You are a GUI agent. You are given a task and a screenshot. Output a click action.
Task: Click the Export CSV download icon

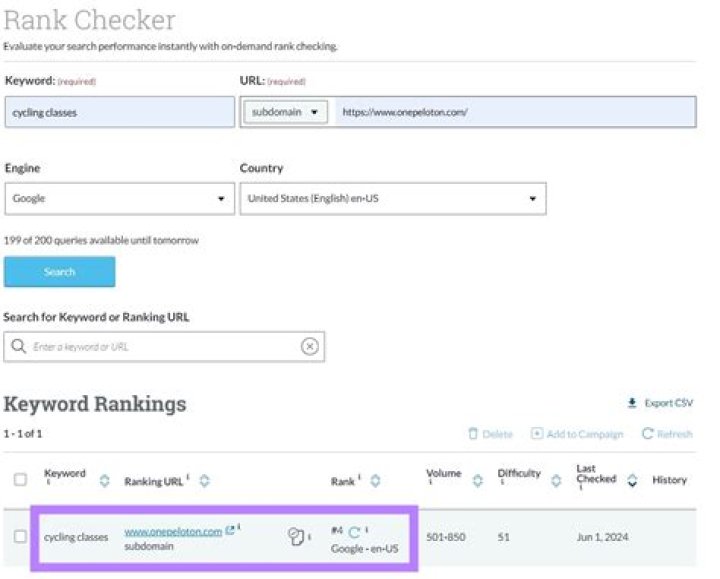[631, 403]
